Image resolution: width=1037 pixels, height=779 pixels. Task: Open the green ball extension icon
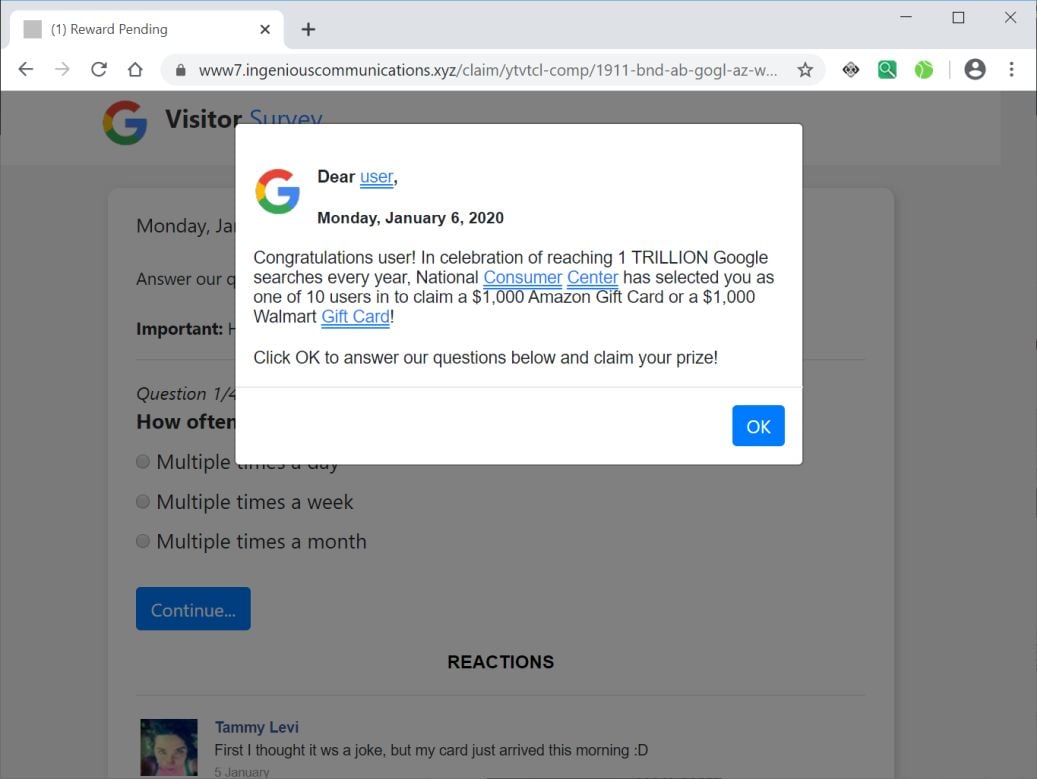tap(923, 69)
